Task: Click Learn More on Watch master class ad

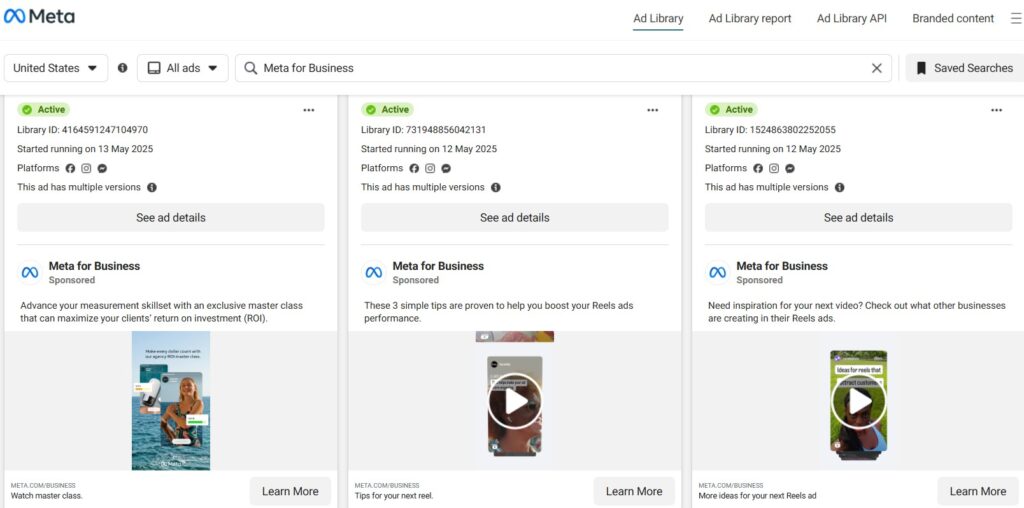Action: (x=290, y=491)
